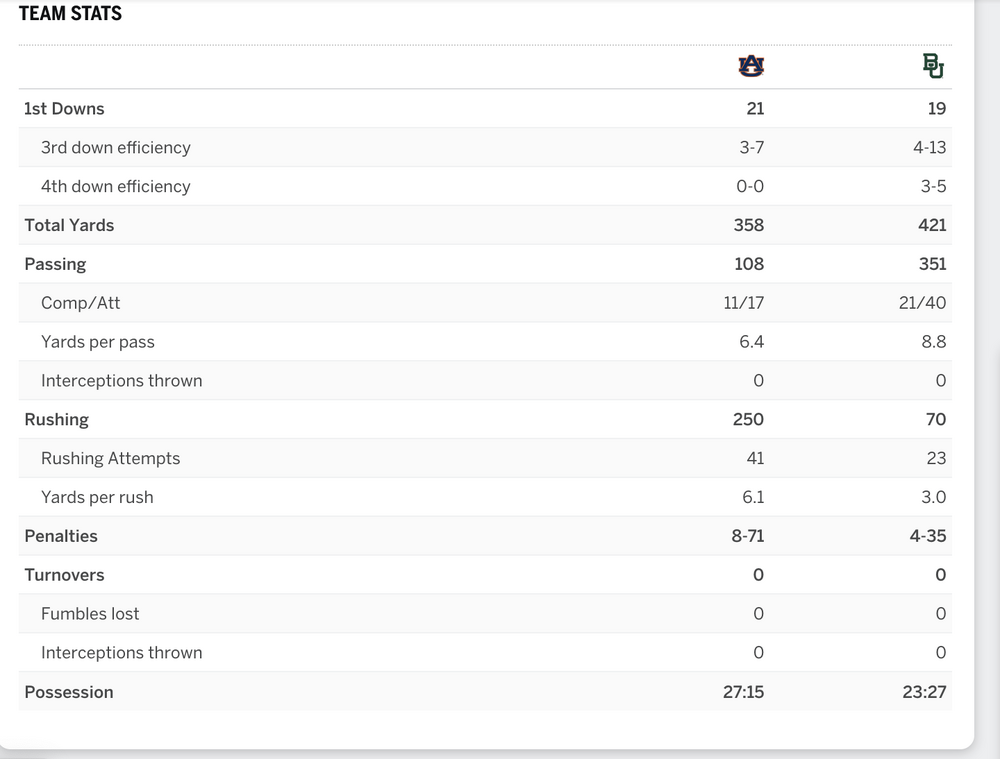Select the 3rd down efficiency label

[115, 148]
